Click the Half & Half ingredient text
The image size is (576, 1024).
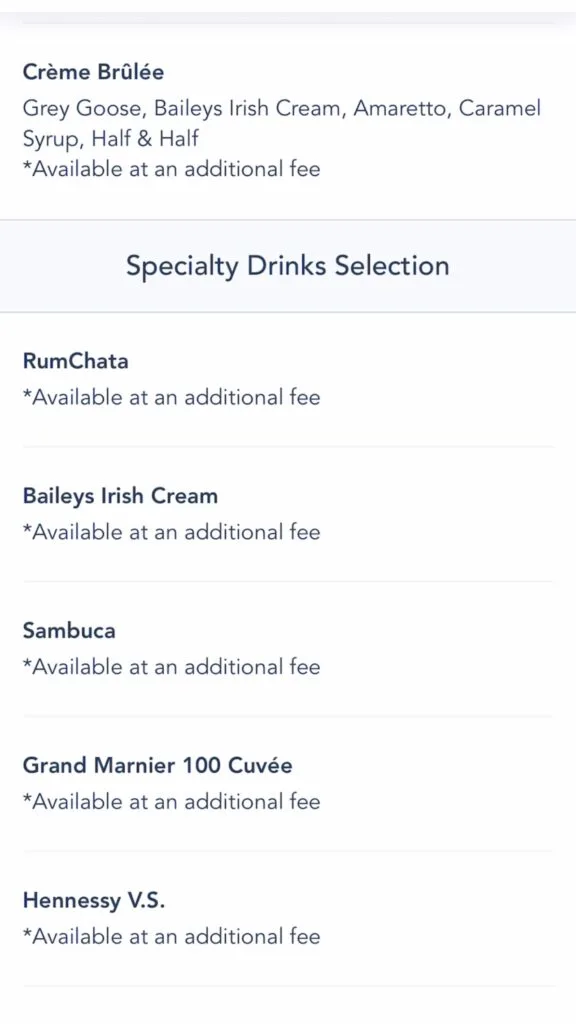tap(145, 138)
